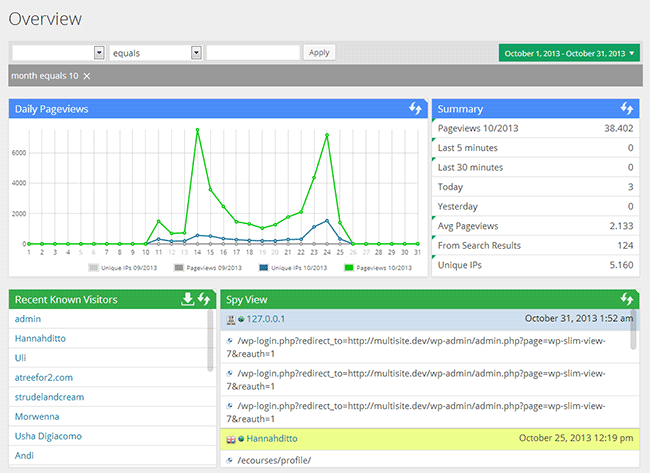Click the 'Pageviews 10/2013' summary row
Screen dimensions: 650x473
coord(536,128)
